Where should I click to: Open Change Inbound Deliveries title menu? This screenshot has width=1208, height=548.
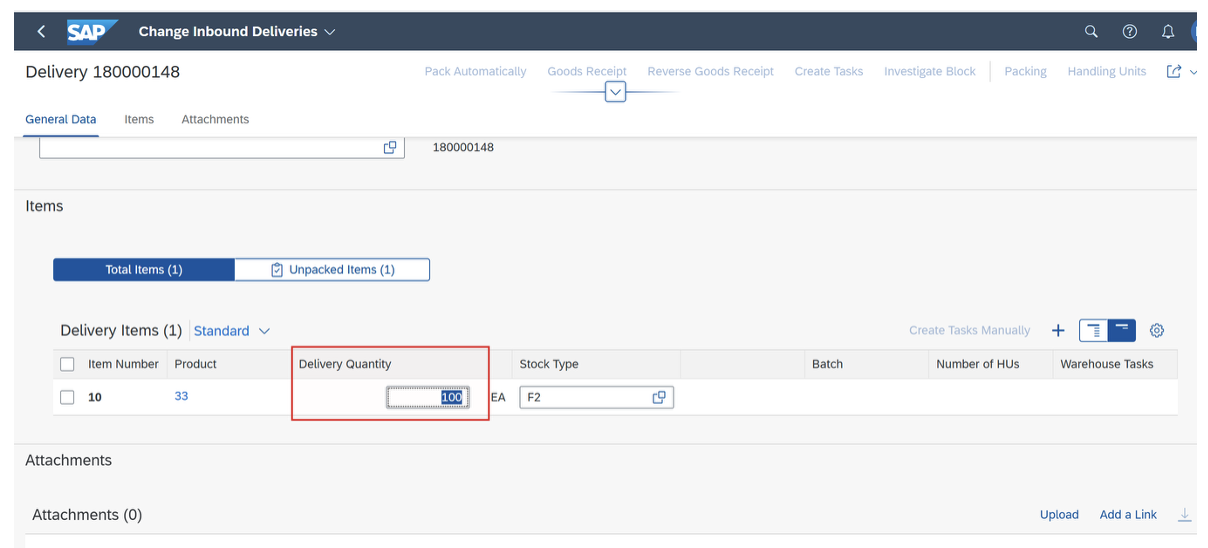237,31
